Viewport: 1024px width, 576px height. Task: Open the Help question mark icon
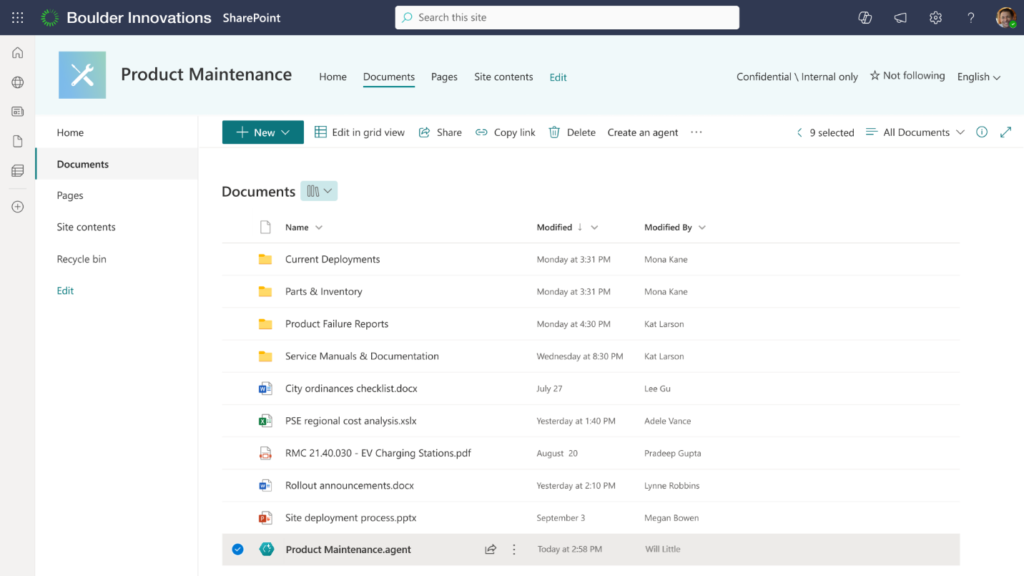tap(970, 18)
